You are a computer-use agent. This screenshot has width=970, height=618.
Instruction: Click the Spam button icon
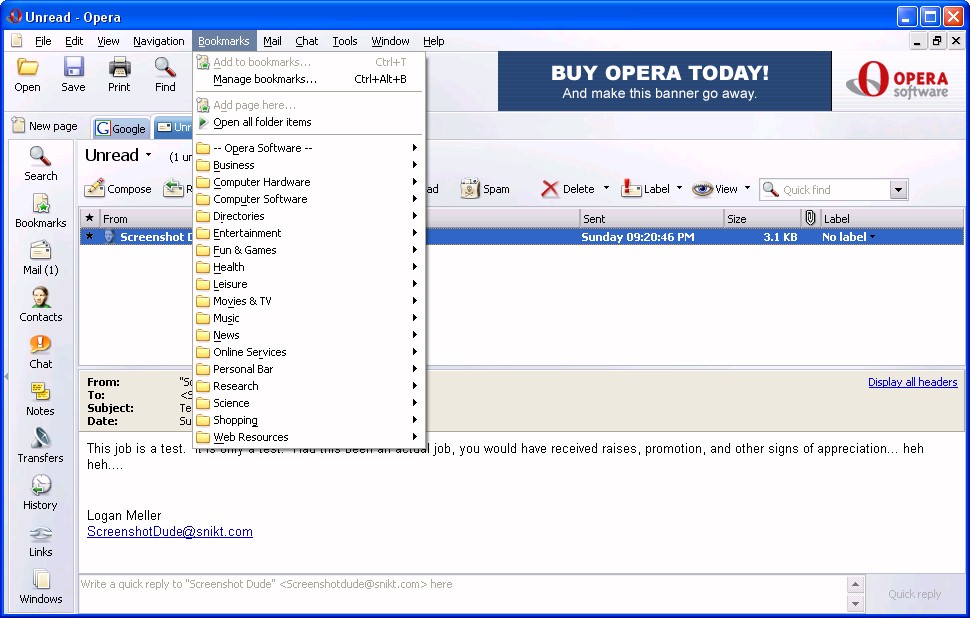point(470,189)
